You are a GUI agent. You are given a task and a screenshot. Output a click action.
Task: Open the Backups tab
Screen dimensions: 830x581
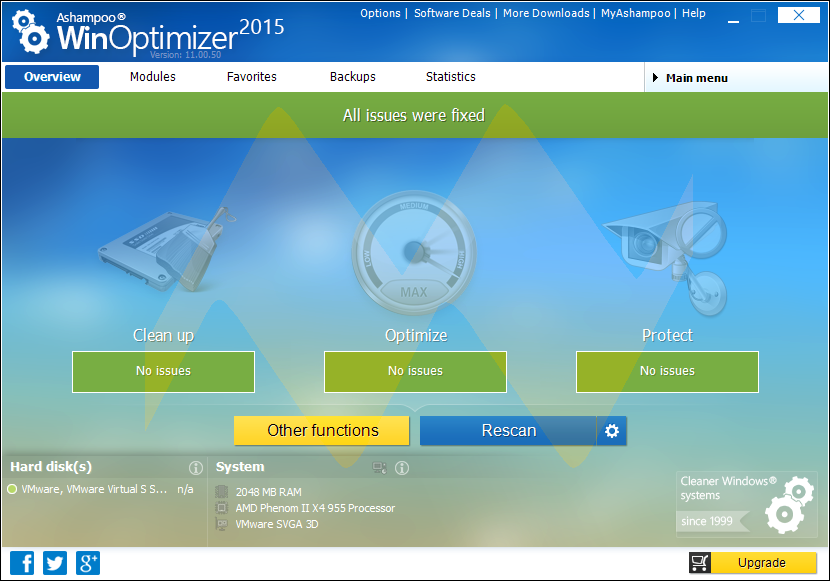click(x=353, y=77)
